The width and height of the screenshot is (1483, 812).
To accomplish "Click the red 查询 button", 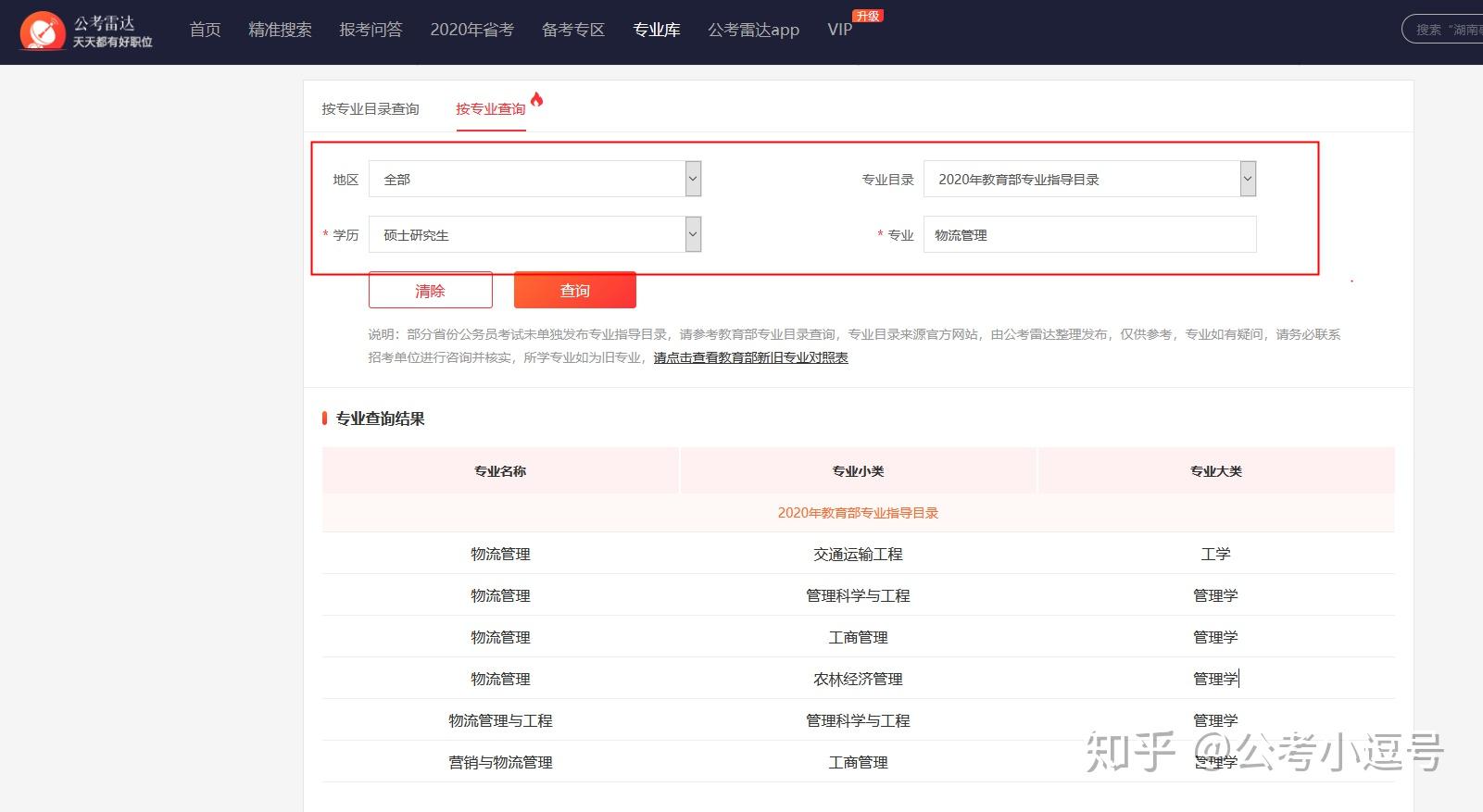I will 575,290.
